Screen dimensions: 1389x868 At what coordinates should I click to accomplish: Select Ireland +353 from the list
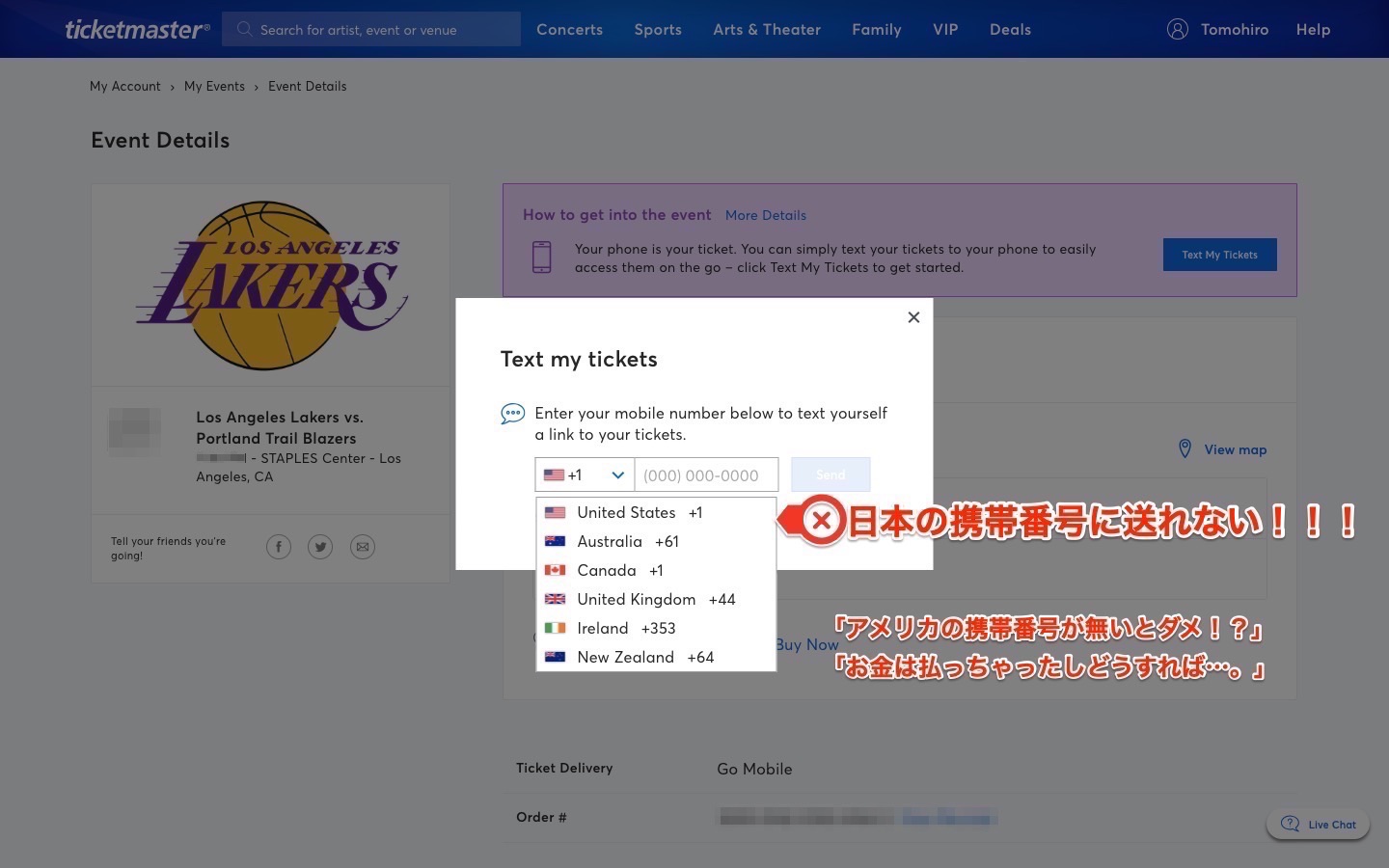pos(656,628)
